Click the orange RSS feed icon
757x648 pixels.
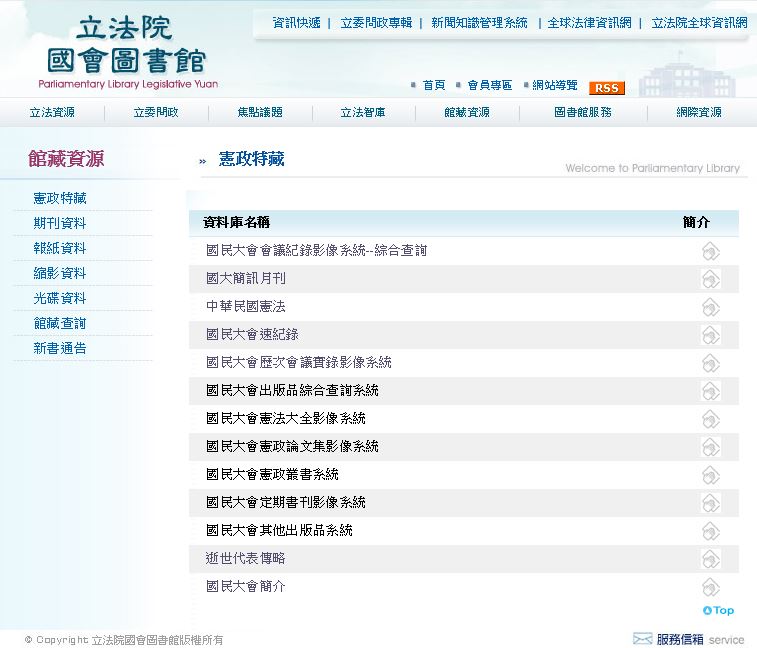(607, 88)
